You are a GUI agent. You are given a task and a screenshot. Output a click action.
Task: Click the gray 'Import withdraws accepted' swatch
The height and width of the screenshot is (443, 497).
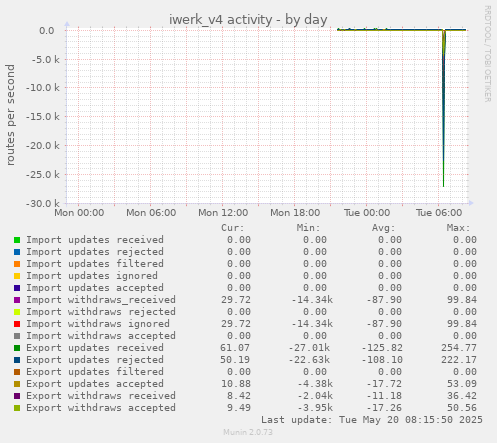[x=17, y=336]
